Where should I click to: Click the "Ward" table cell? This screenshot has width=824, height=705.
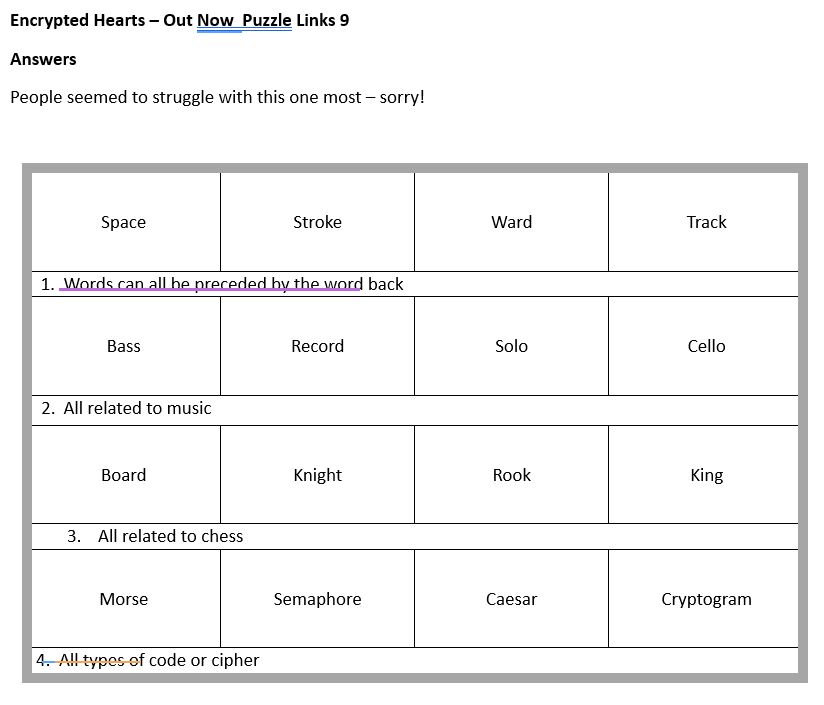[511, 222]
